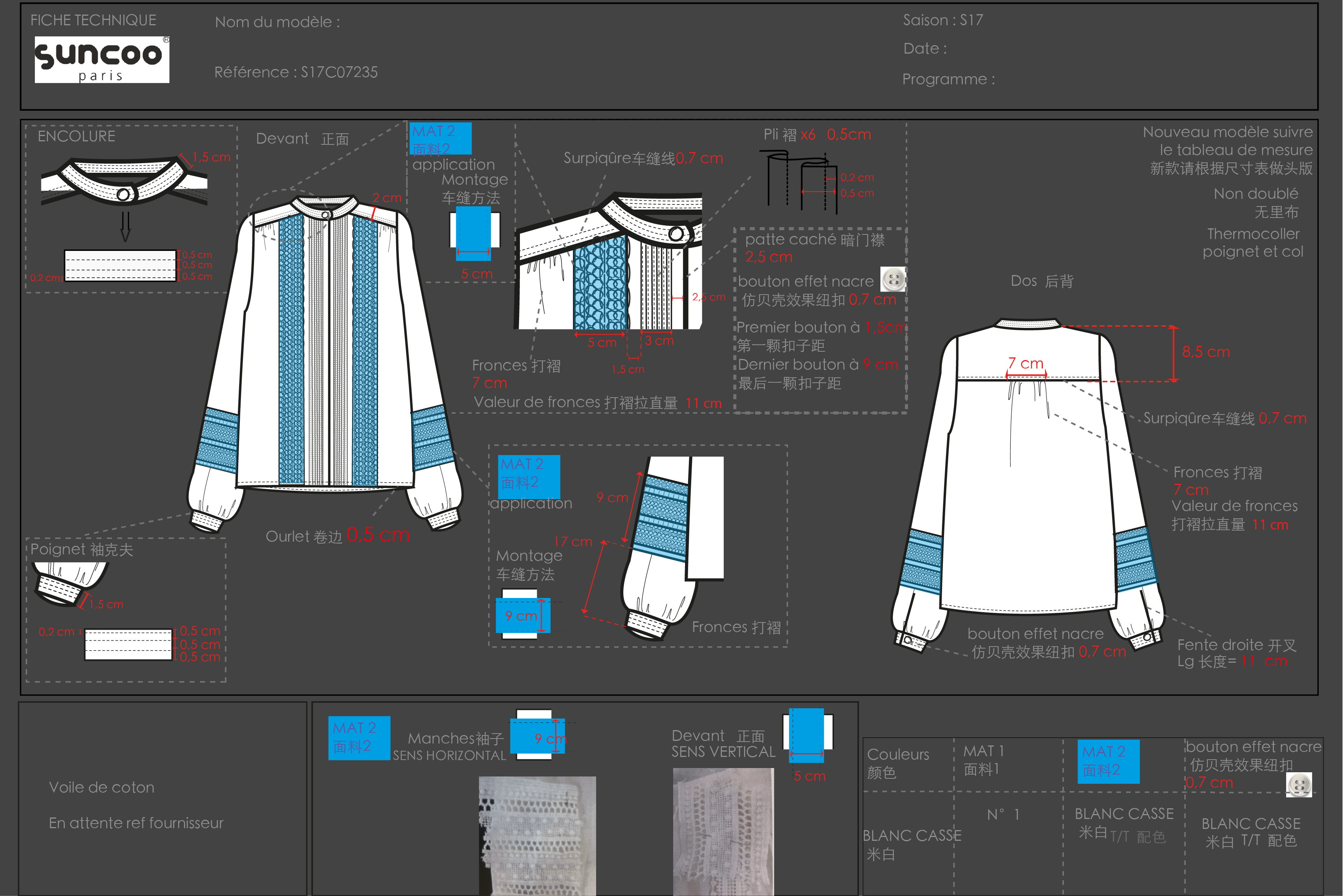Click the sleeve montage diagram marked 9 cm
This screenshot has width=1344, height=896.
pyautogui.click(x=522, y=615)
